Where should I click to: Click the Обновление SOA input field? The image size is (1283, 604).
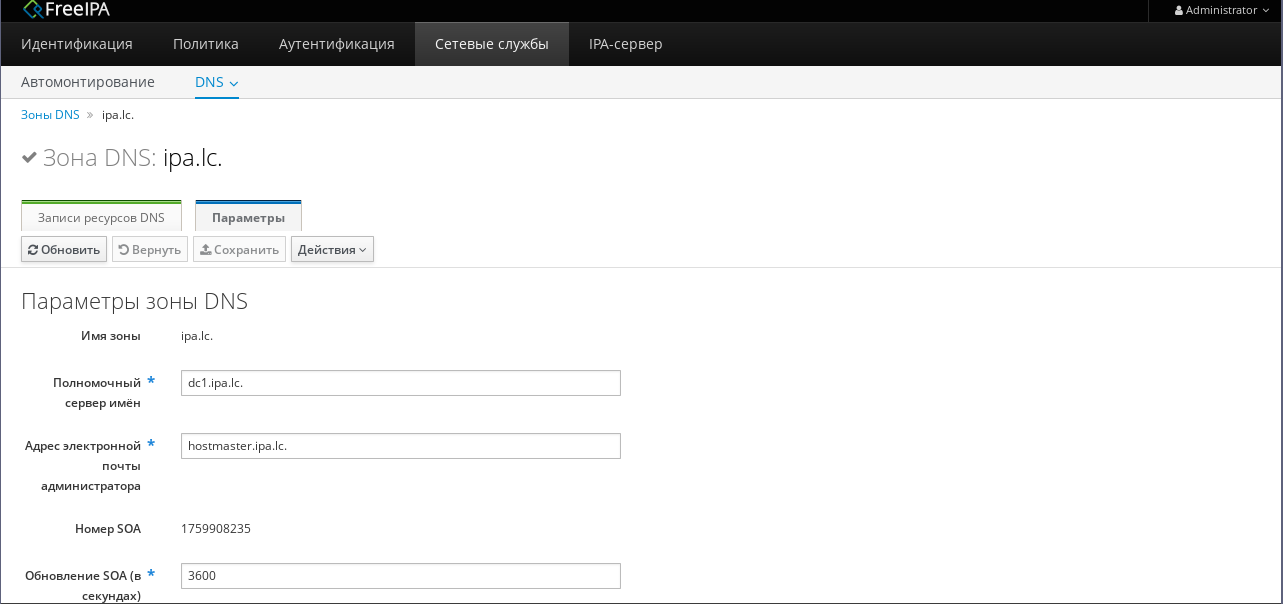coord(400,576)
